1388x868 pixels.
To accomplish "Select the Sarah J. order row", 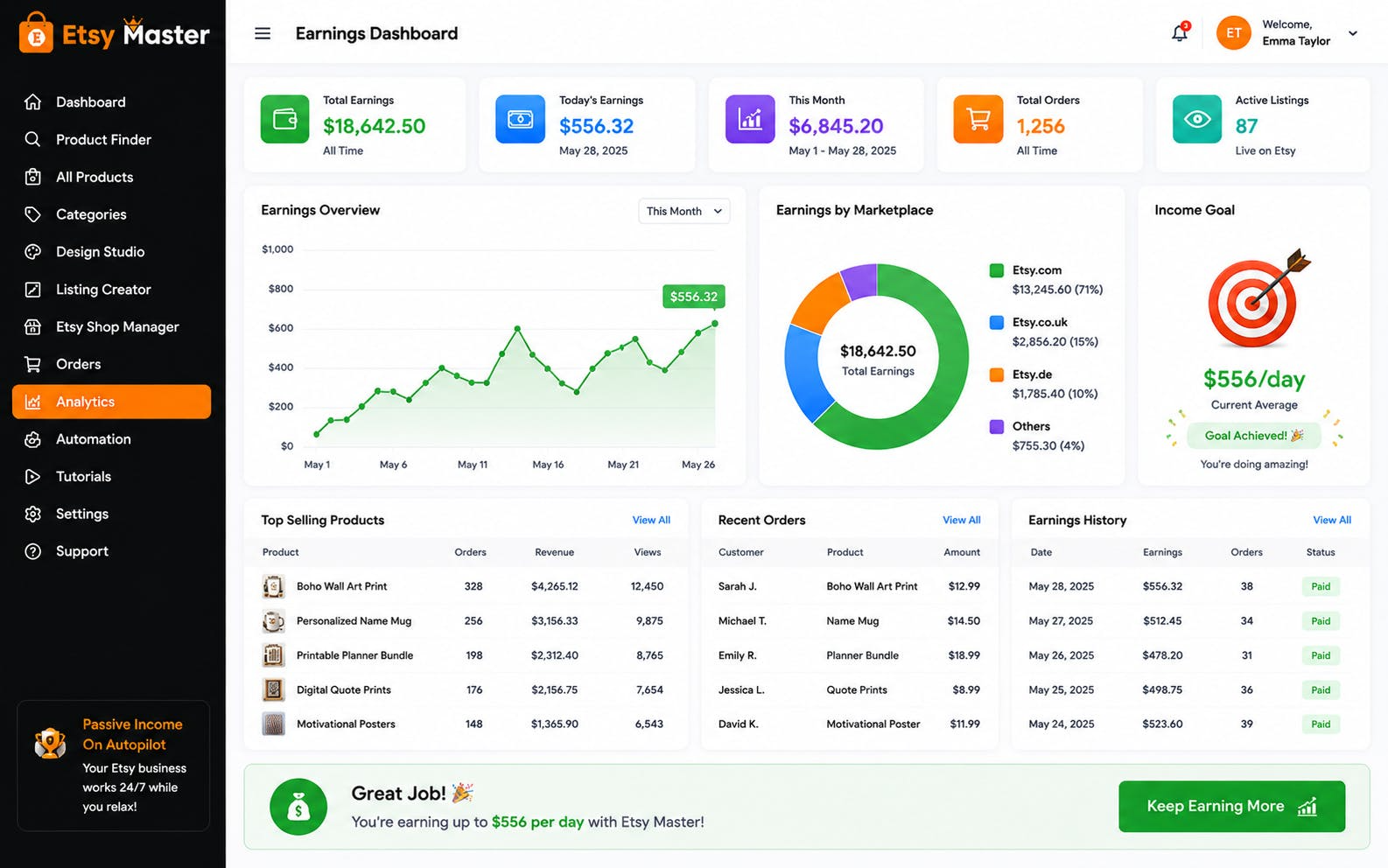I will click(849, 586).
